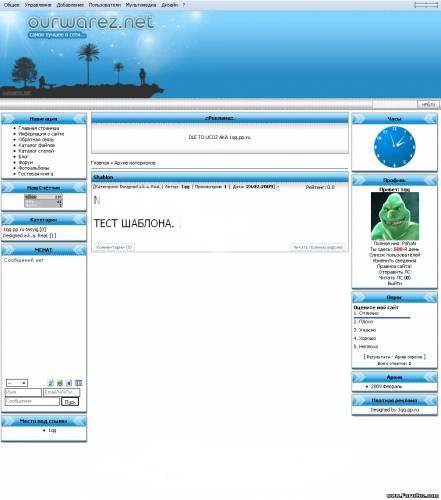Click the mini-chat message input field

(32, 401)
